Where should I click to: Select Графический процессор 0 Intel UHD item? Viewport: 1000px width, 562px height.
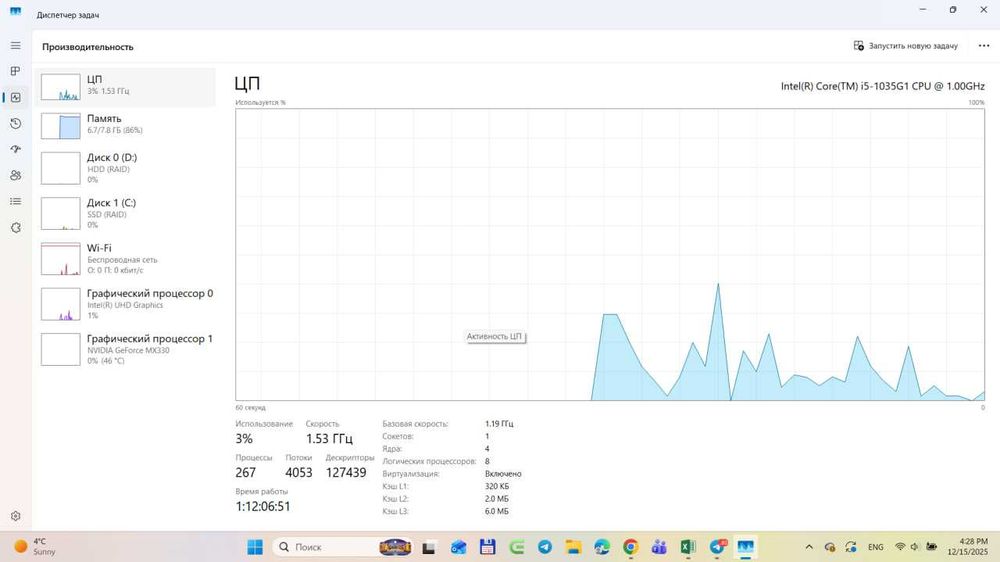(125, 304)
